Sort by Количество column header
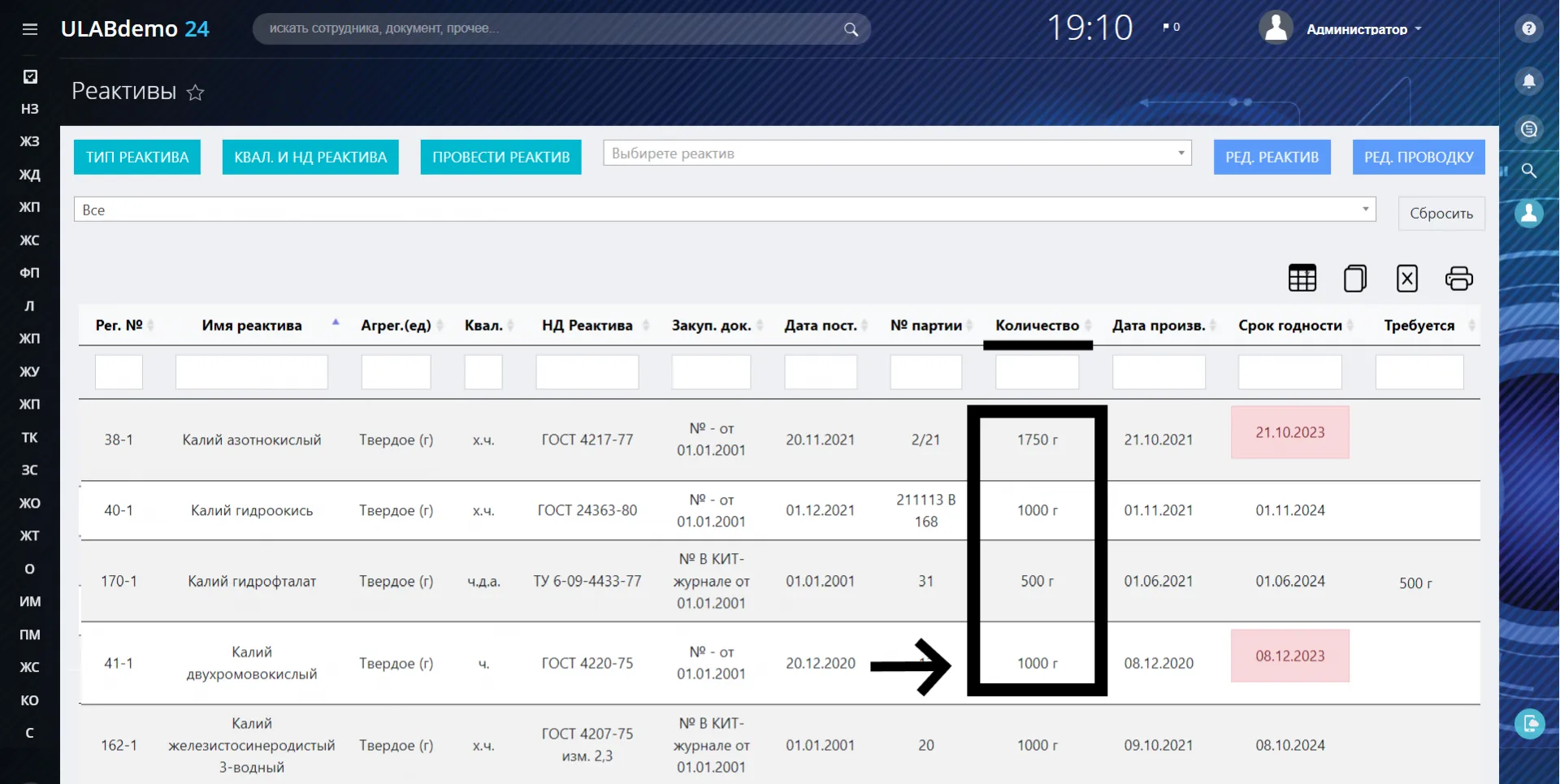 (x=1038, y=325)
